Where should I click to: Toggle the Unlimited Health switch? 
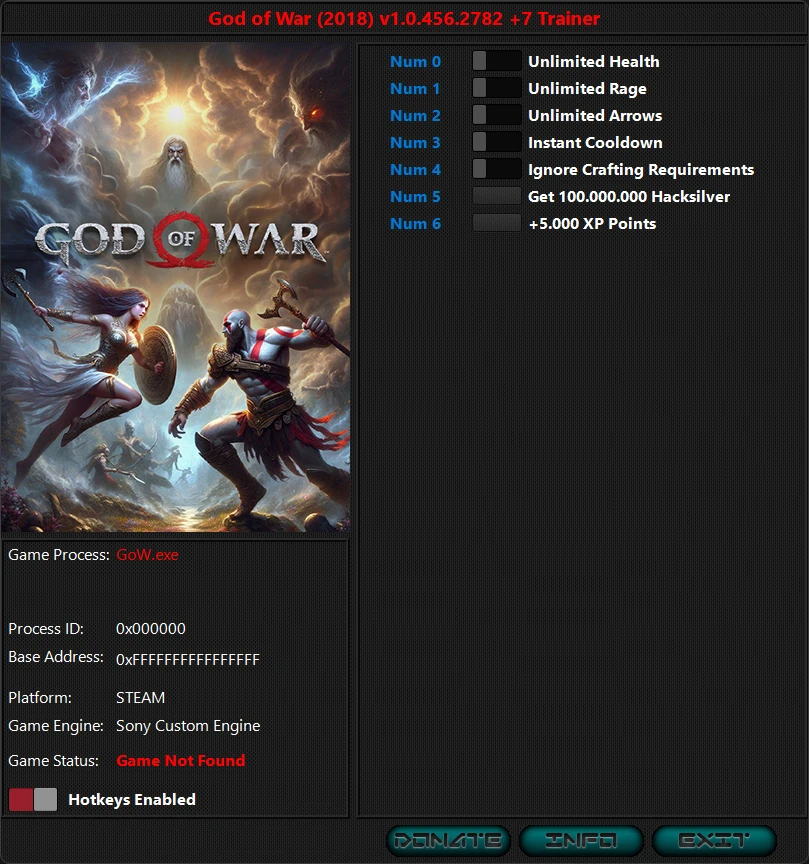click(x=497, y=61)
